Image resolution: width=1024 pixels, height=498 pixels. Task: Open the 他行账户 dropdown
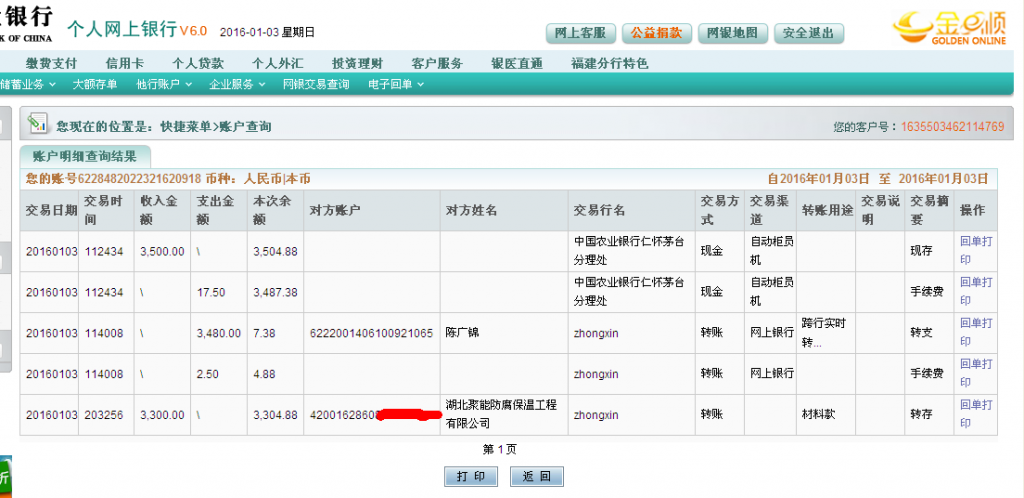point(160,85)
